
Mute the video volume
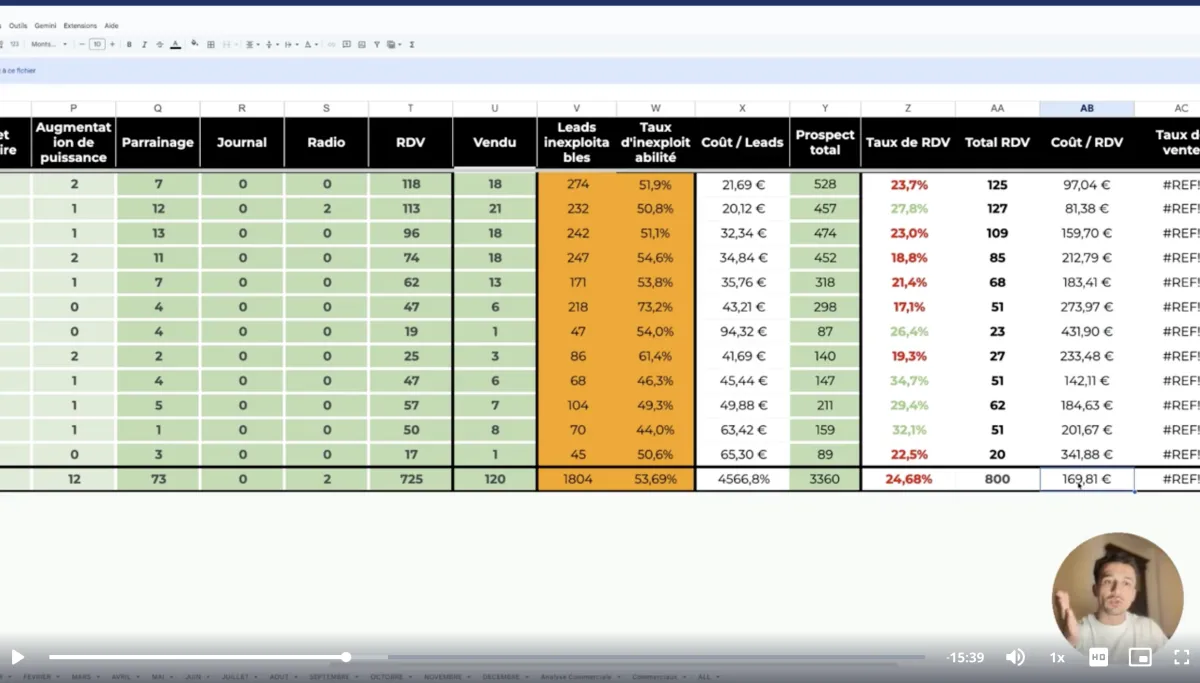pyautogui.click(x=1015, y=657)
